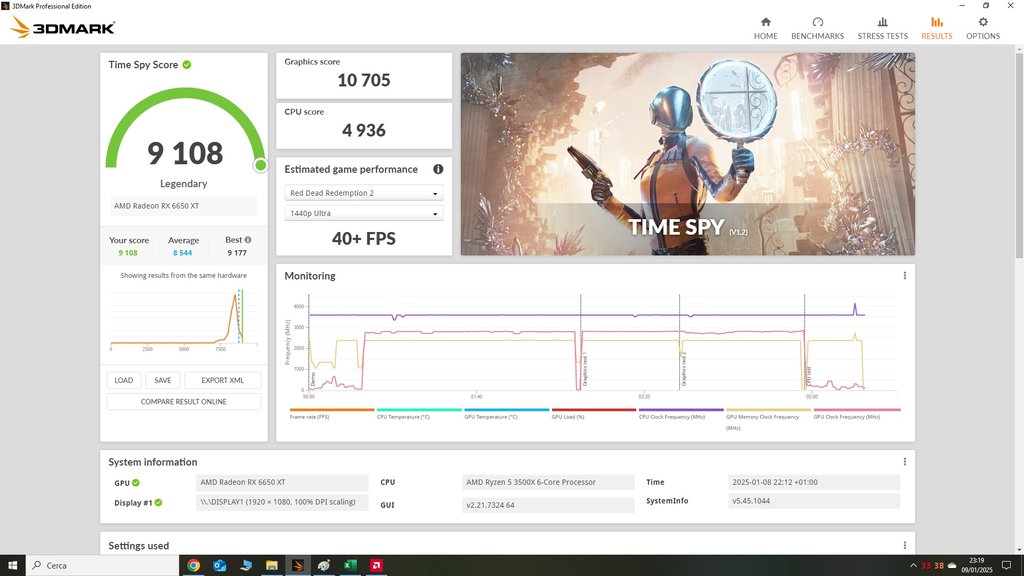The image size is (1024, 576).
Task: Click the green GPU status checkmark
Action: pos(136,483)
